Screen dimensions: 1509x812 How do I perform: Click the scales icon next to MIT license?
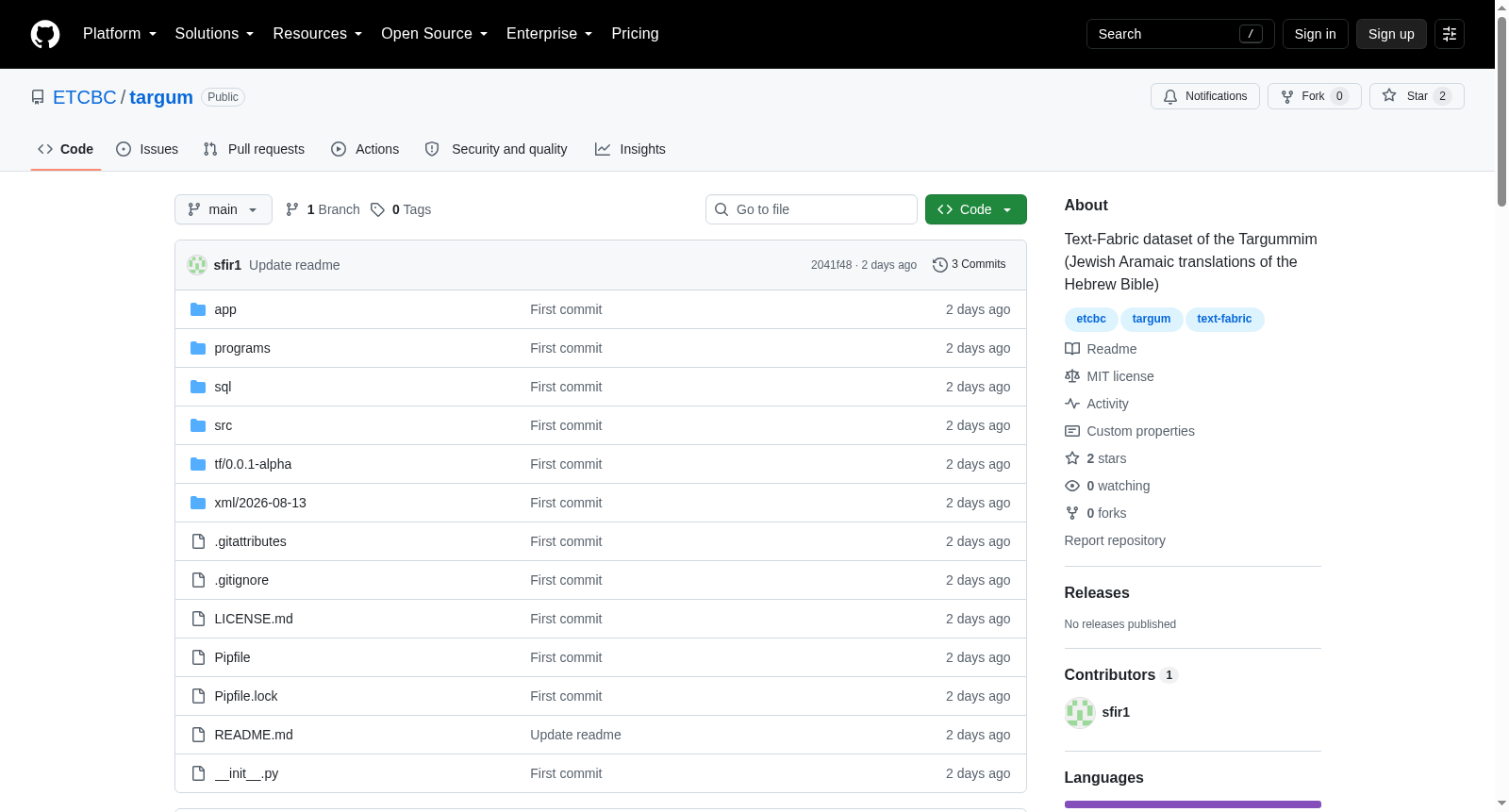coord(1072,376)
